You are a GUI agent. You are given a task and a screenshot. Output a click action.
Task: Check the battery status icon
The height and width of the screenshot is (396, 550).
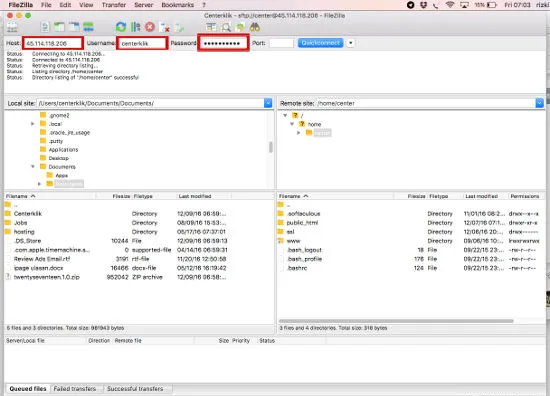[x=492, y=5]
